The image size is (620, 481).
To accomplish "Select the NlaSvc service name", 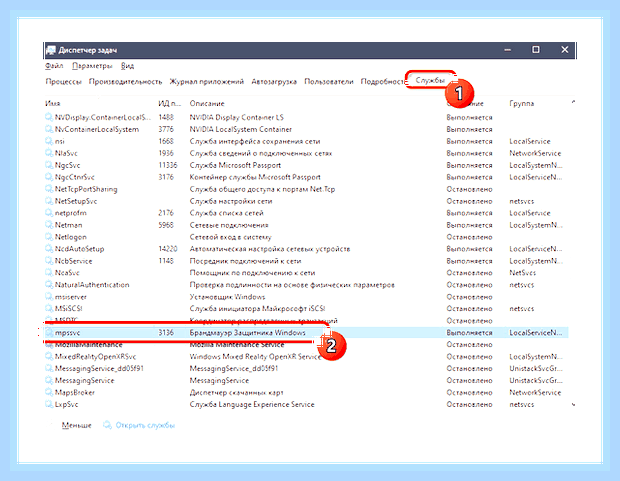I will pyautogui.click(x=66, y=153).
